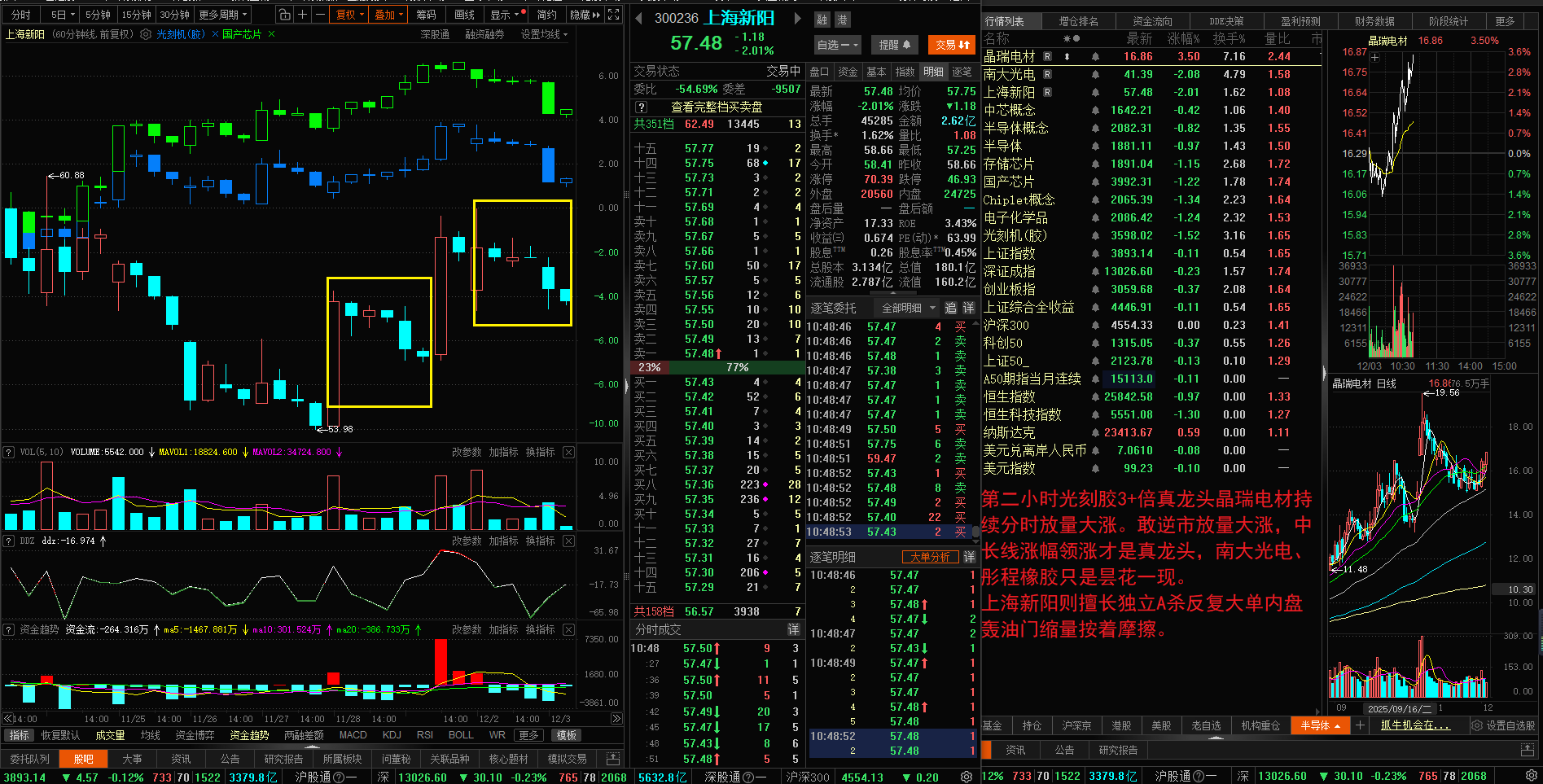This screenshot has height=784, width=1543.
Task: Click the 提醒 alert button
Action: (x=894, y=45)
